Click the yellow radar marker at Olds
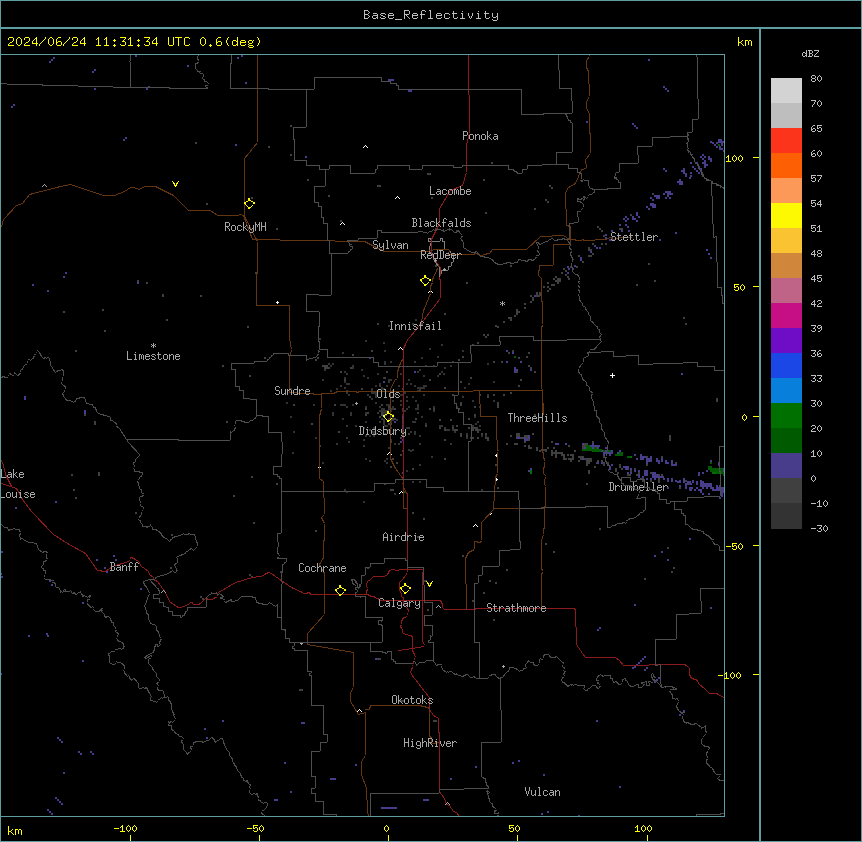The width and height of the screenshot is (862, 842). [x=388, y=417]
